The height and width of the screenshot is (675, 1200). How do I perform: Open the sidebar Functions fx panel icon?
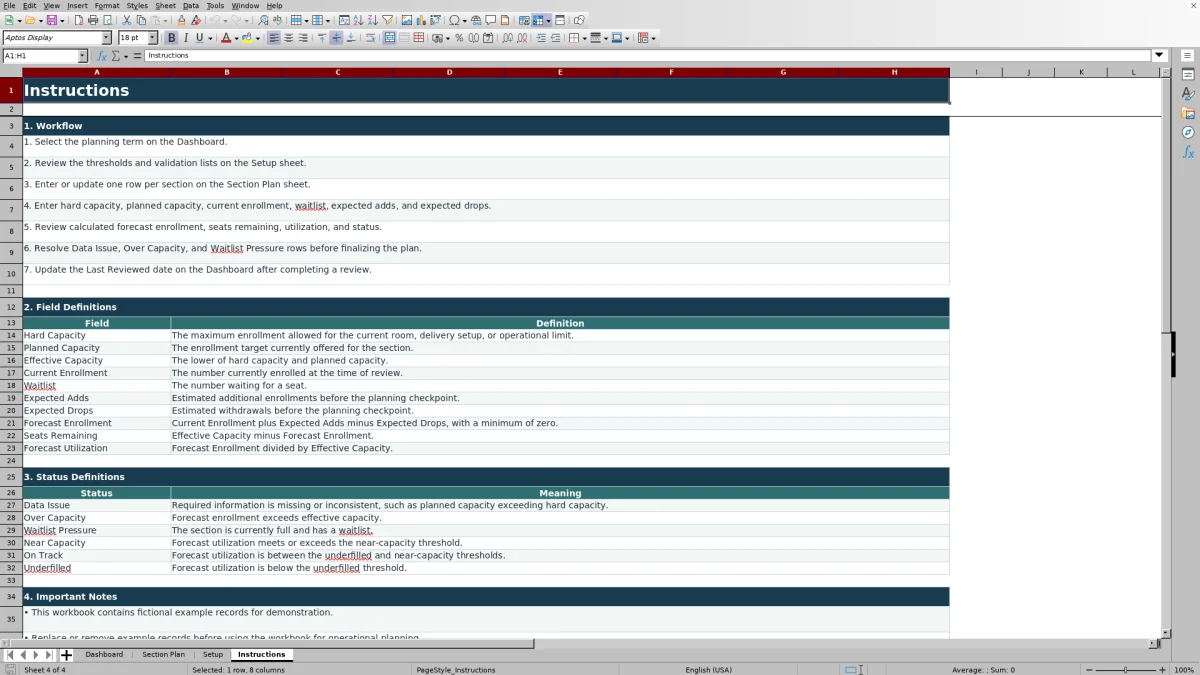1188,152
